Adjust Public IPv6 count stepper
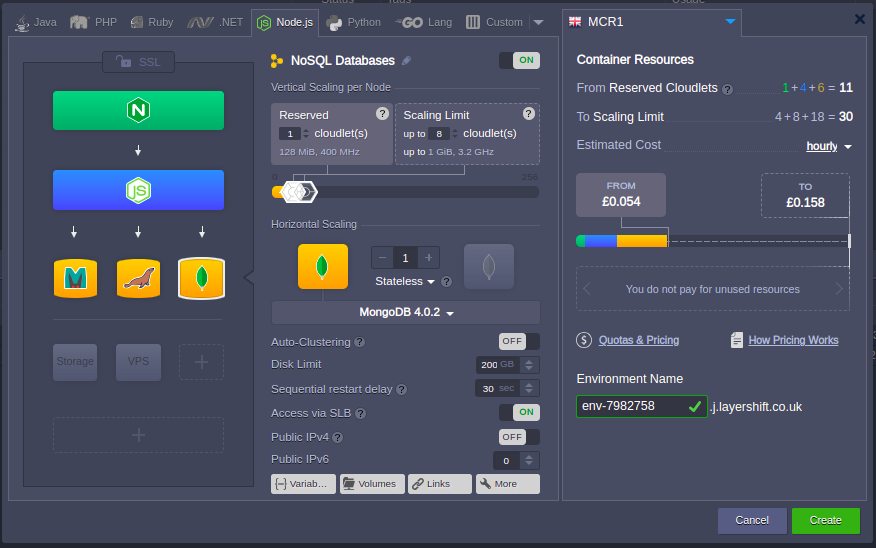876x548 pixels. click(x=529, y=460)
